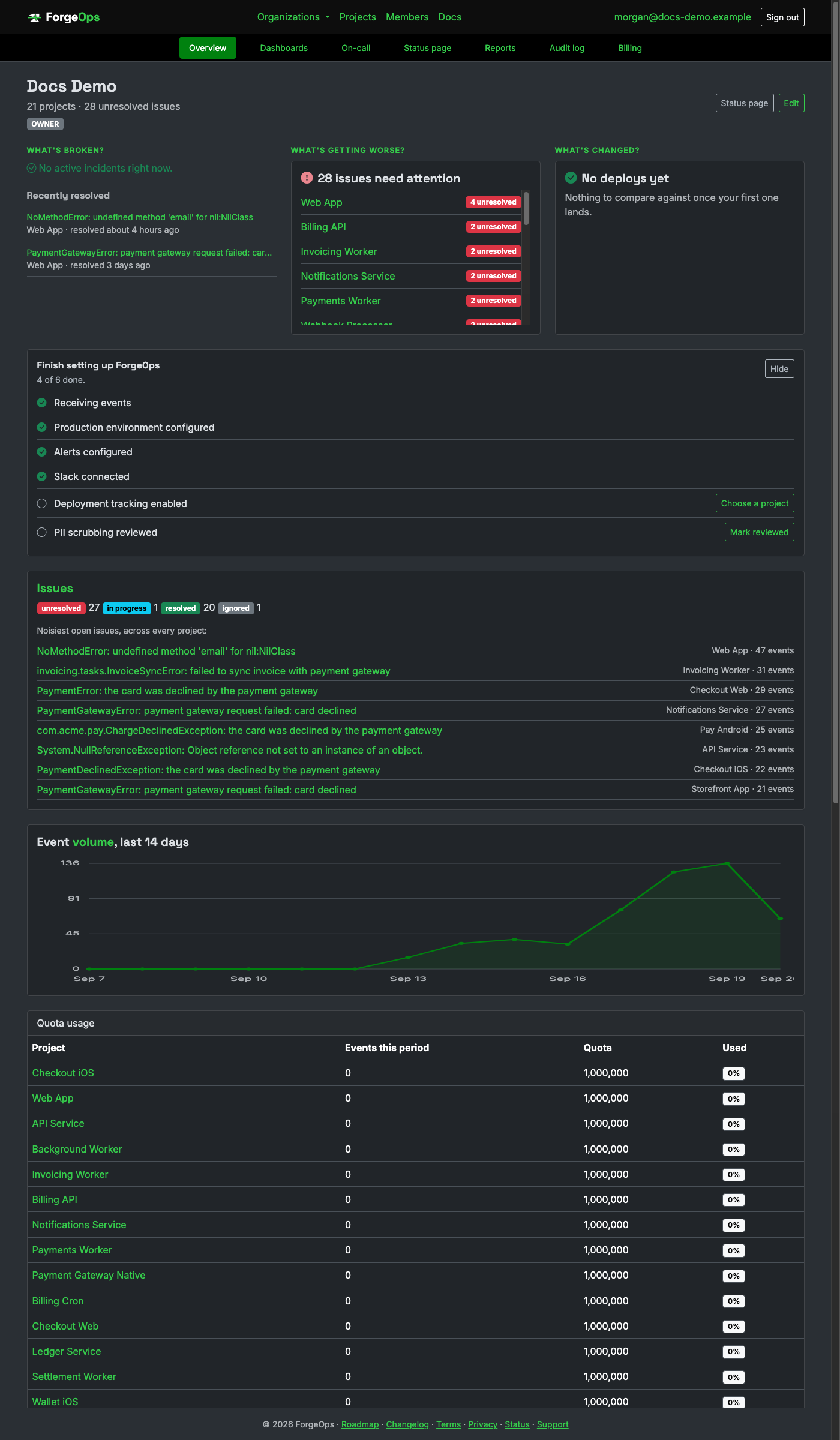Image resolution: width=840 pixels, height=1440 pixels.
Task: Open the NoMethodError issue in Noisiest issues
Action: [166, 651]
